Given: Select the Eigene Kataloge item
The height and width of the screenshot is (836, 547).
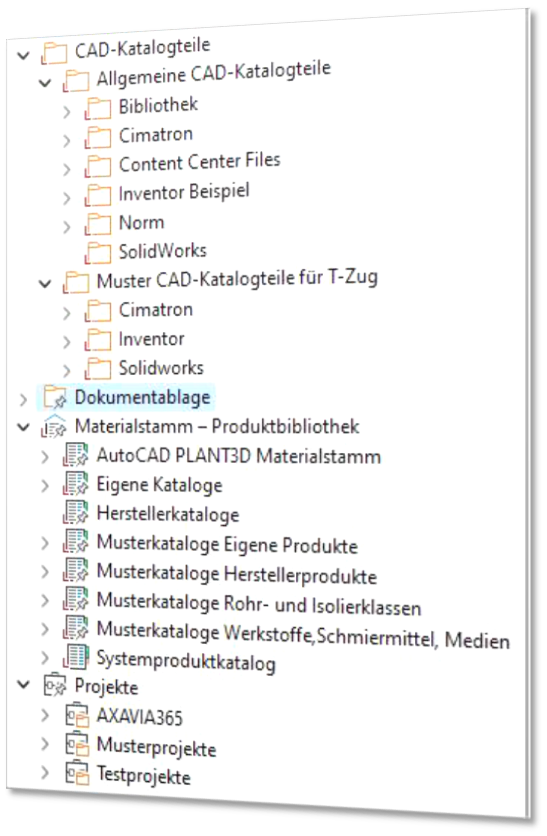Looking at the screenshot, I should [159, 485].
